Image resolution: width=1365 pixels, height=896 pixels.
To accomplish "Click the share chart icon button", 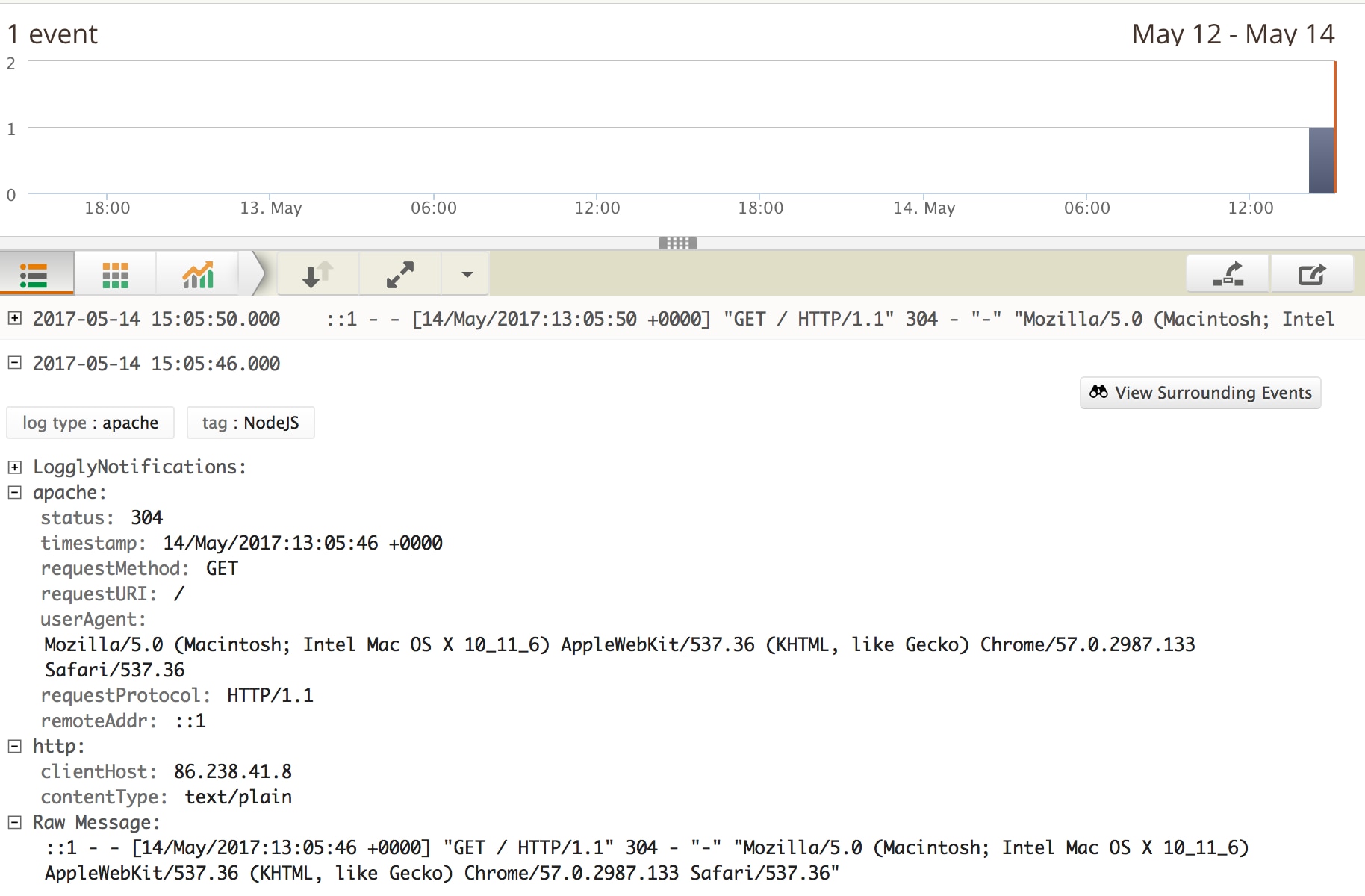I will click(1228, 275).
